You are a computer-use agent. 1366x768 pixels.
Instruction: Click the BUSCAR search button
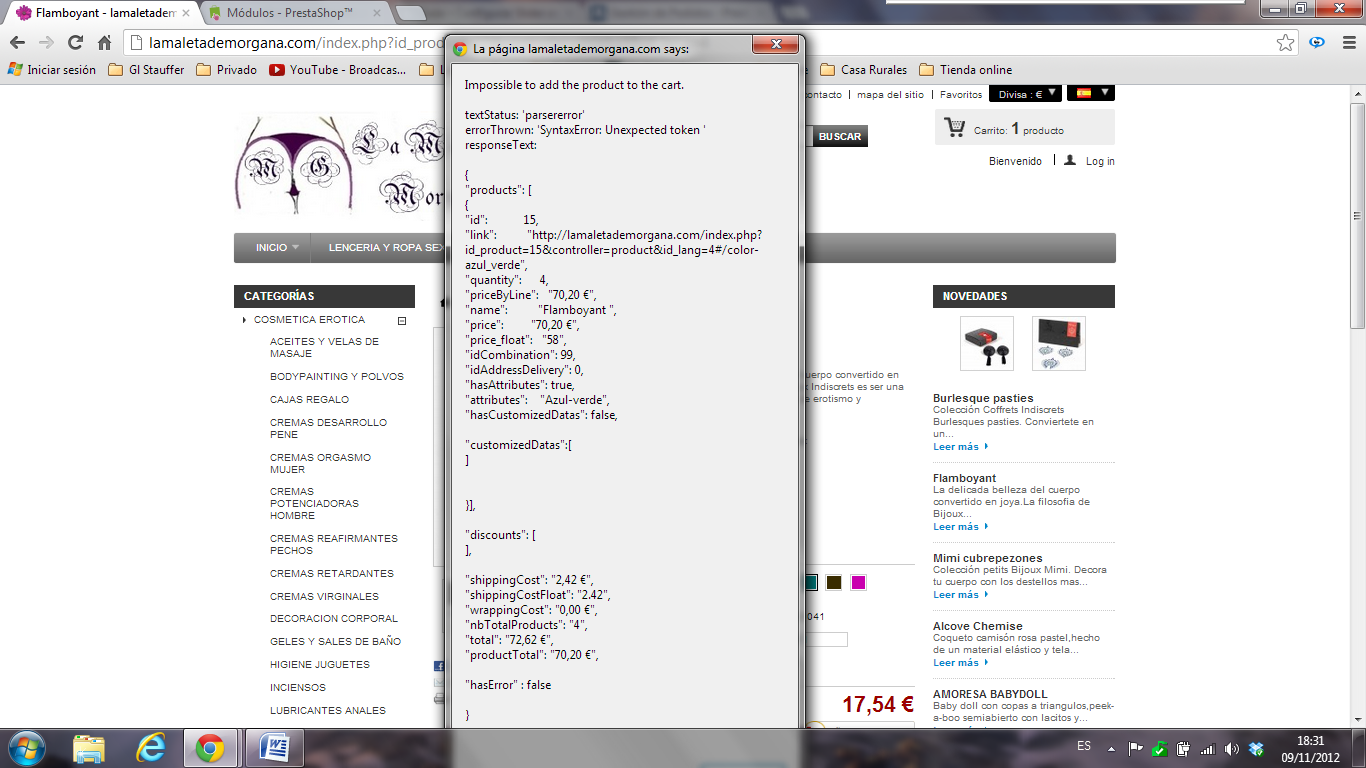(x=839, y=137)
